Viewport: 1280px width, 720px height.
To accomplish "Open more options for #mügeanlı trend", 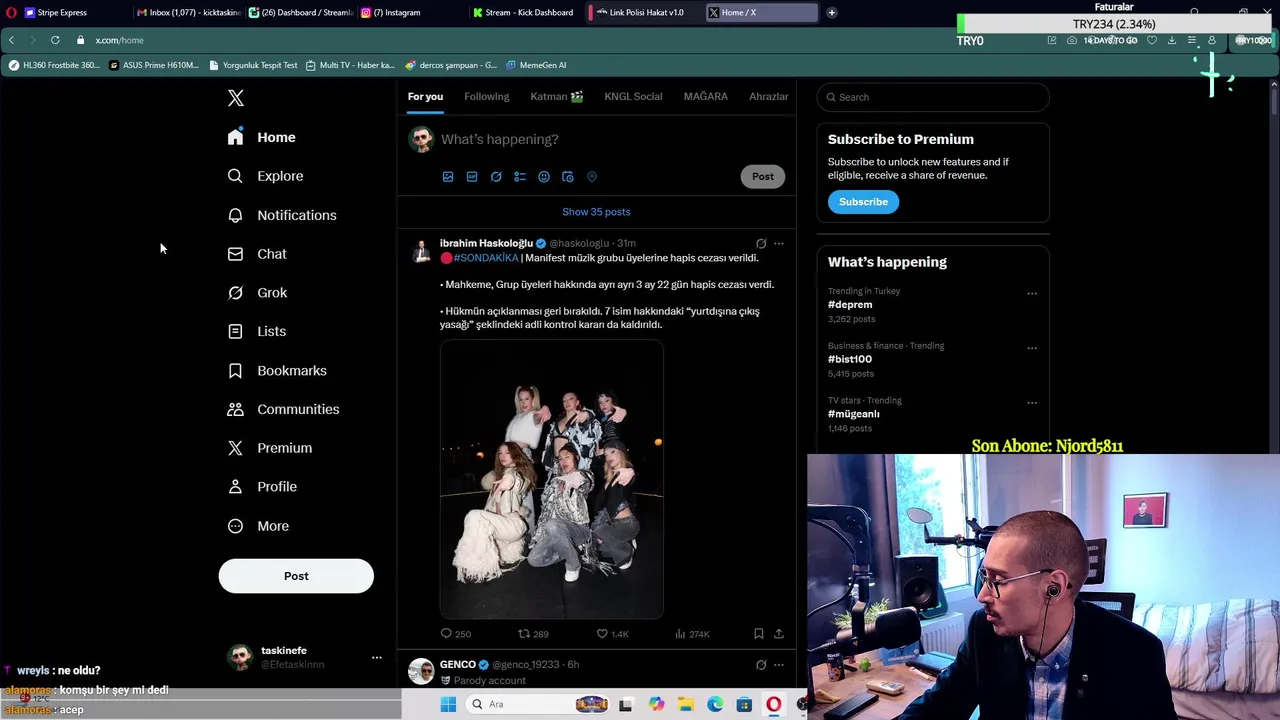I will pos(1032,403).
